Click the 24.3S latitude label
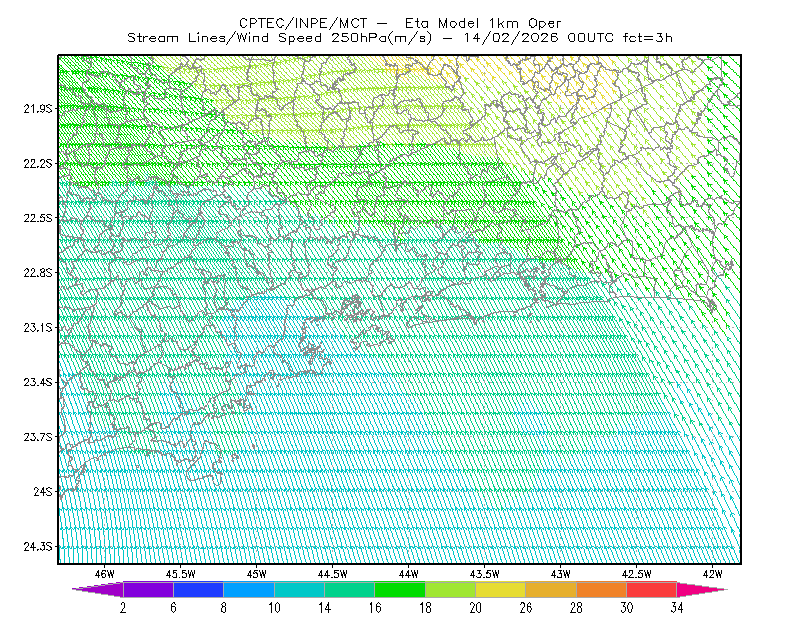The height and width of the screenshot is (618, 800). 38,547
